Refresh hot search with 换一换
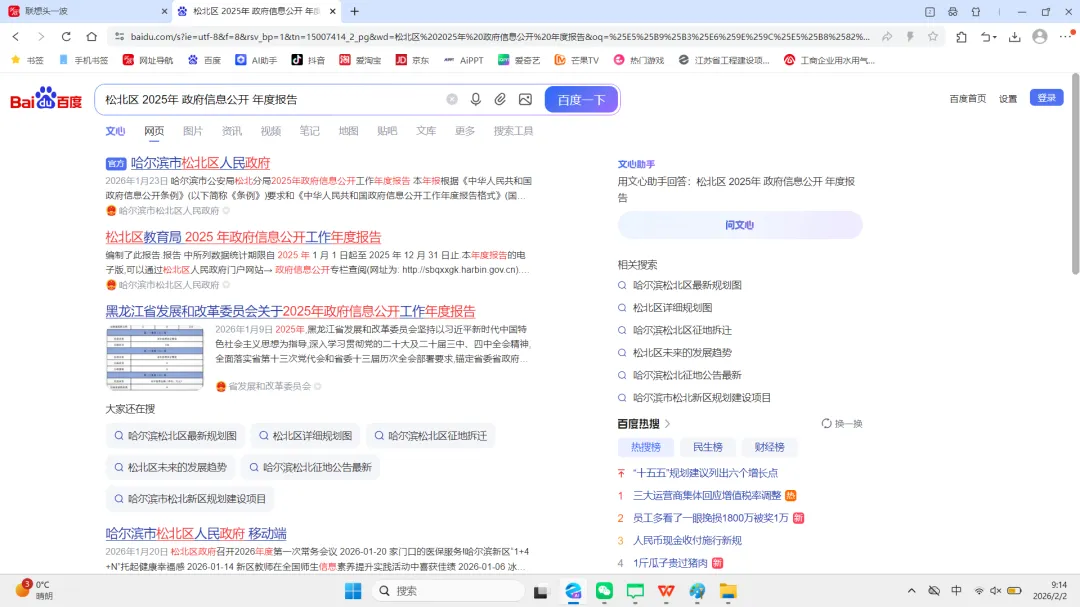The height and width of the screenshot is (607, 1080). (842, 424)
